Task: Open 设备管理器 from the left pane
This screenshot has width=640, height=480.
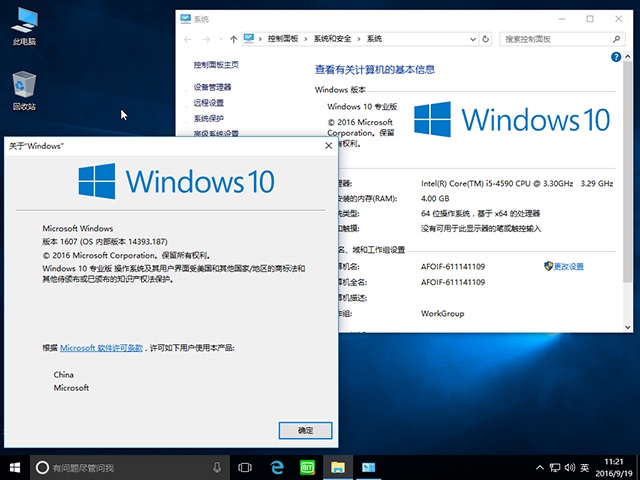Action: click(212, 87)
